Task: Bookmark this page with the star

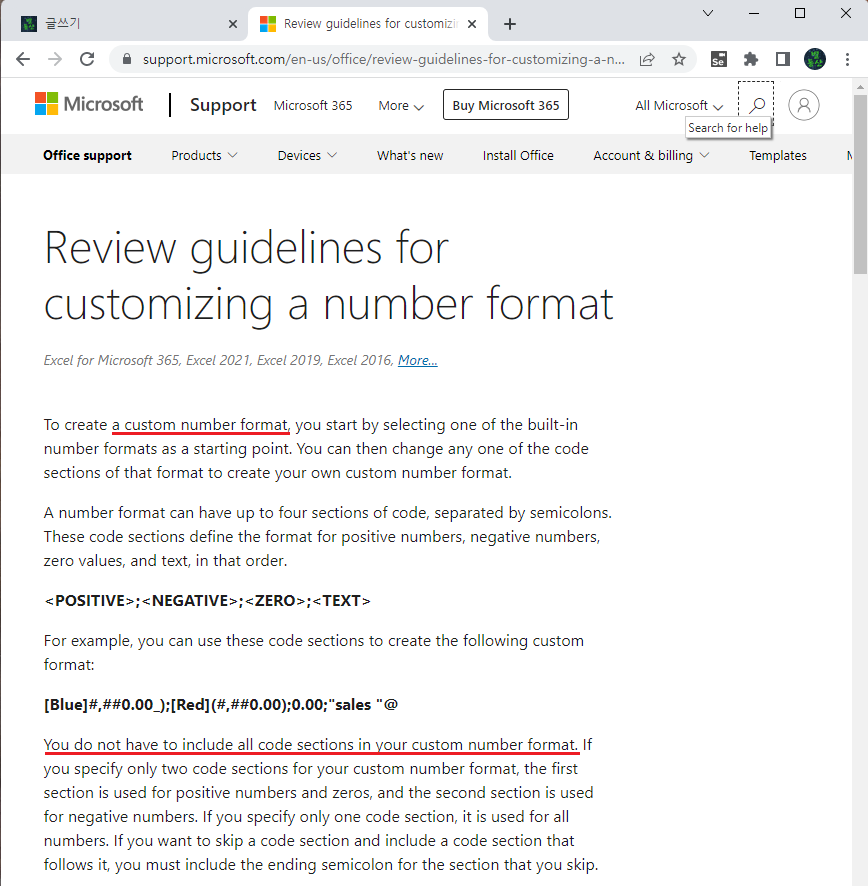Action: [679, 59]
